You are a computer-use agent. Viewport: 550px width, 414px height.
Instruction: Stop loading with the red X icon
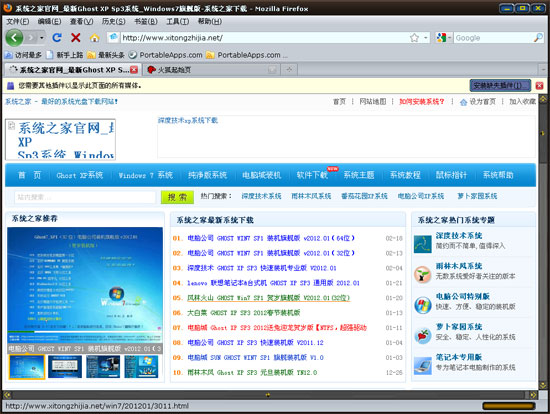[75, 38]
